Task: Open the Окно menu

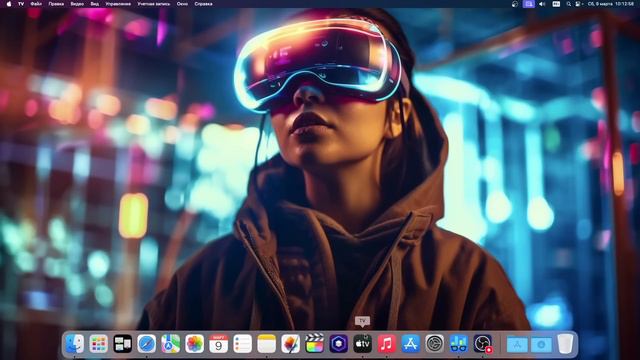Action: pos(182,4)
